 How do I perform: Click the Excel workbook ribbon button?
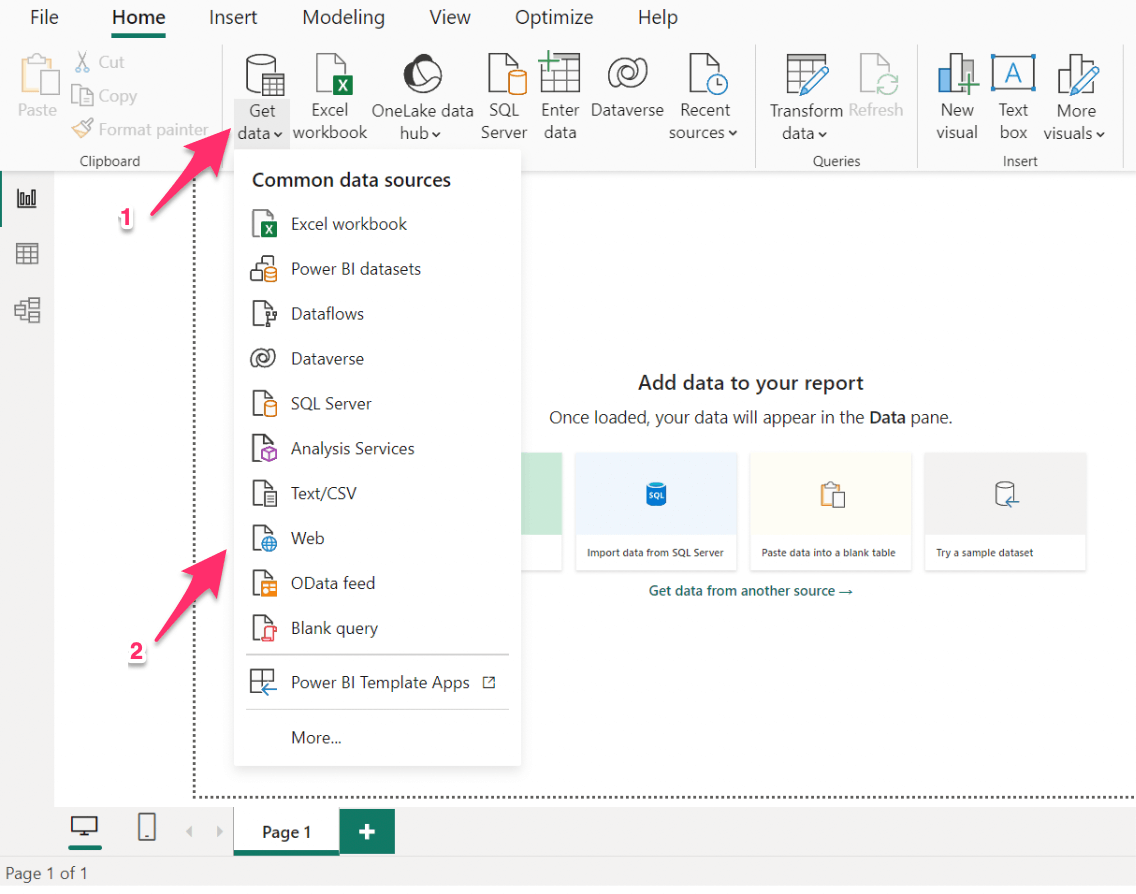tap(330, 97)
